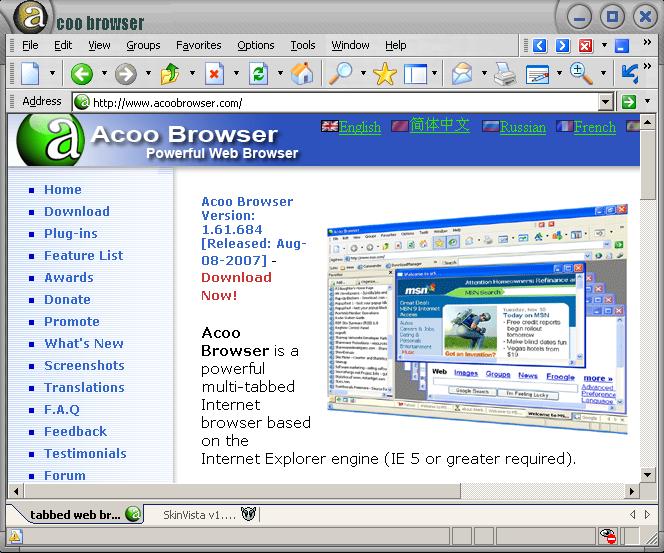Click the address bar URL field

point(340,102)
